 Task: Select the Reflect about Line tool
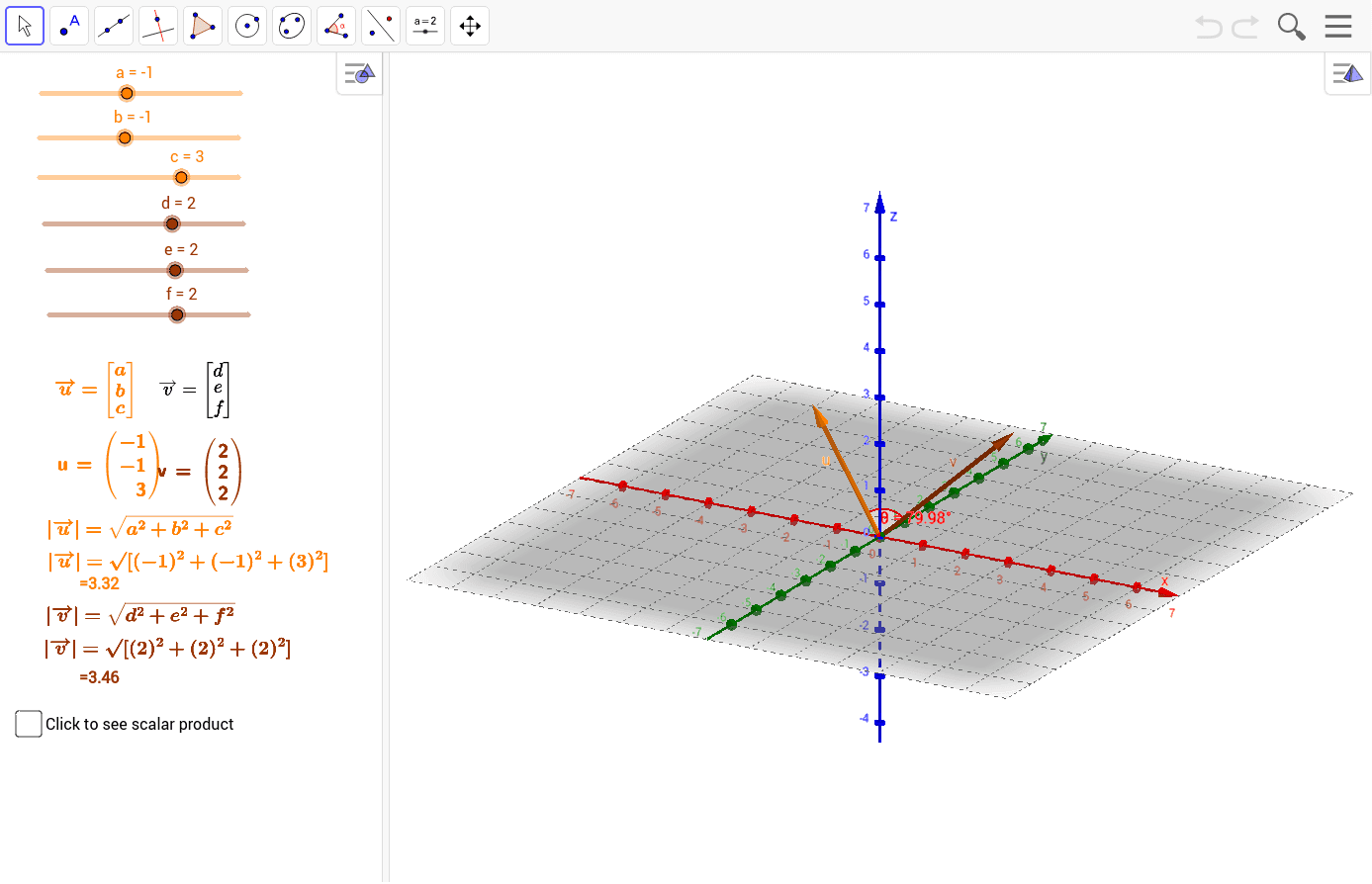point(381,26)
